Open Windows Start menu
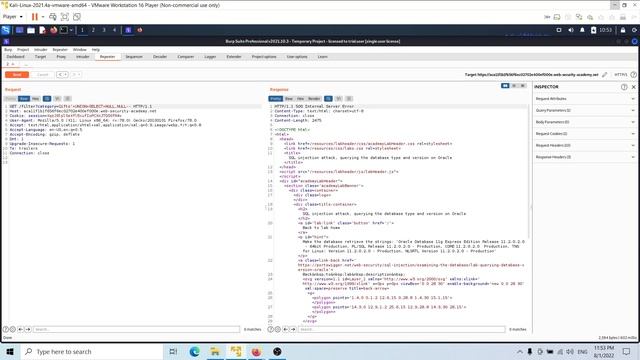Screen dimensions: 640x360 point(10,351)
